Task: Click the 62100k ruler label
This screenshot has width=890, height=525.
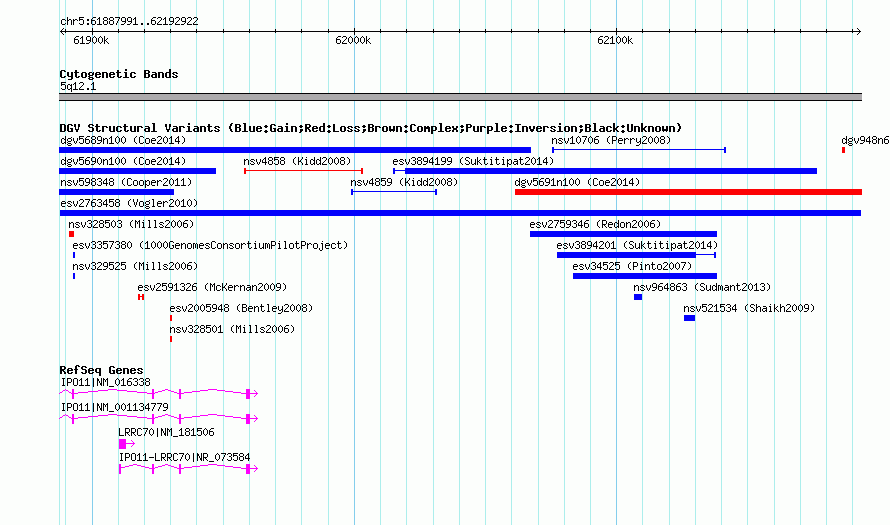Action: pos(615,40)
